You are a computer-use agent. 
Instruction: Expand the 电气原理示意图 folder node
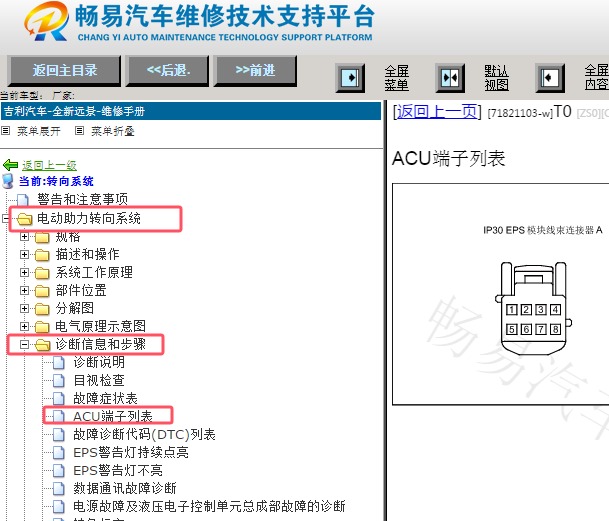click(24, 326)
